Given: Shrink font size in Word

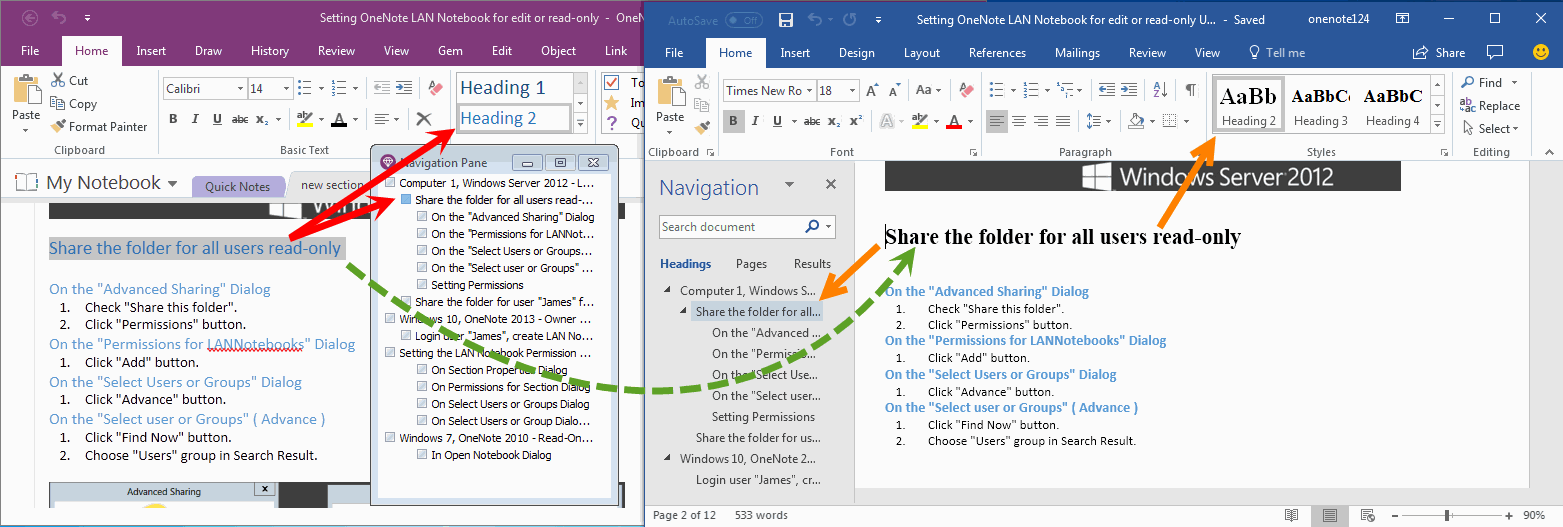Looking at the screenshot, I should [894, 90].
